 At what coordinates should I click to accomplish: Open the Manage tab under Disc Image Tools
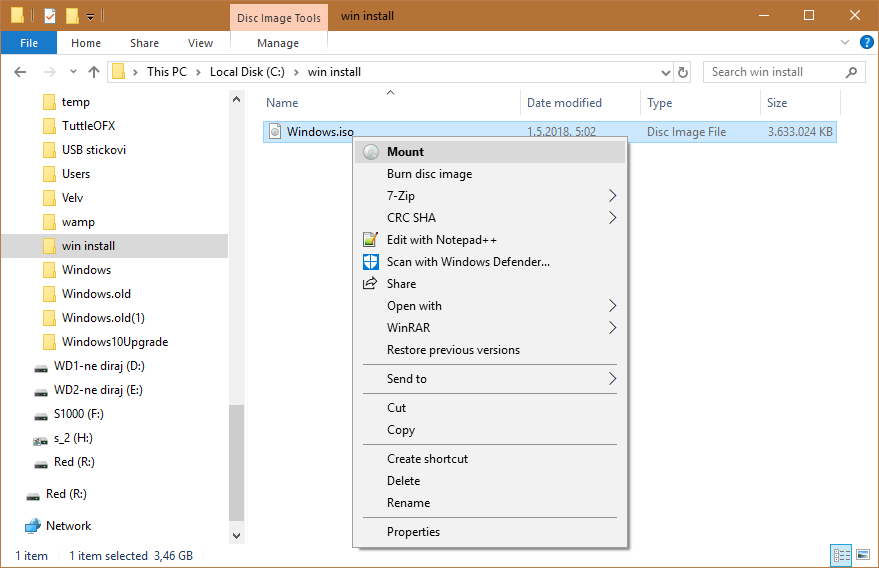point(278,43)
